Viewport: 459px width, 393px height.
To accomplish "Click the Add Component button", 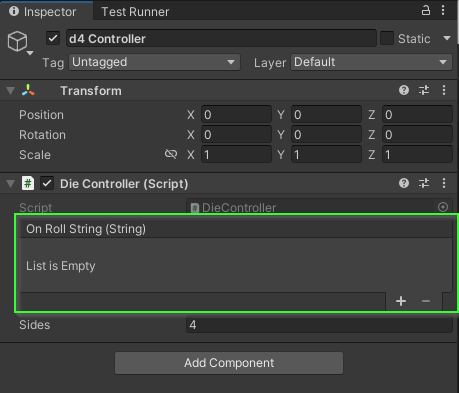I will click(x=229, y=363).
